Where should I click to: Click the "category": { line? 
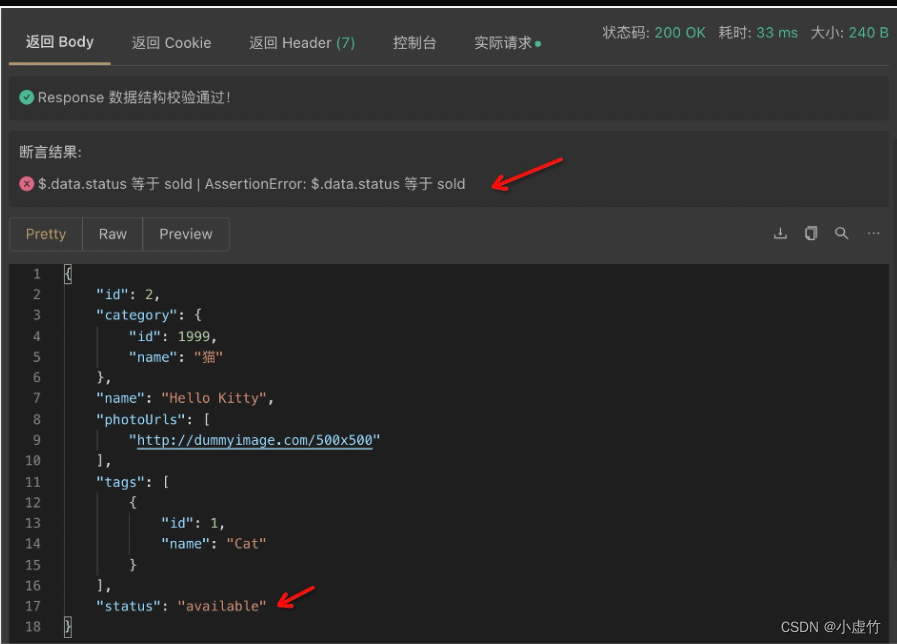tap(149, 315)
